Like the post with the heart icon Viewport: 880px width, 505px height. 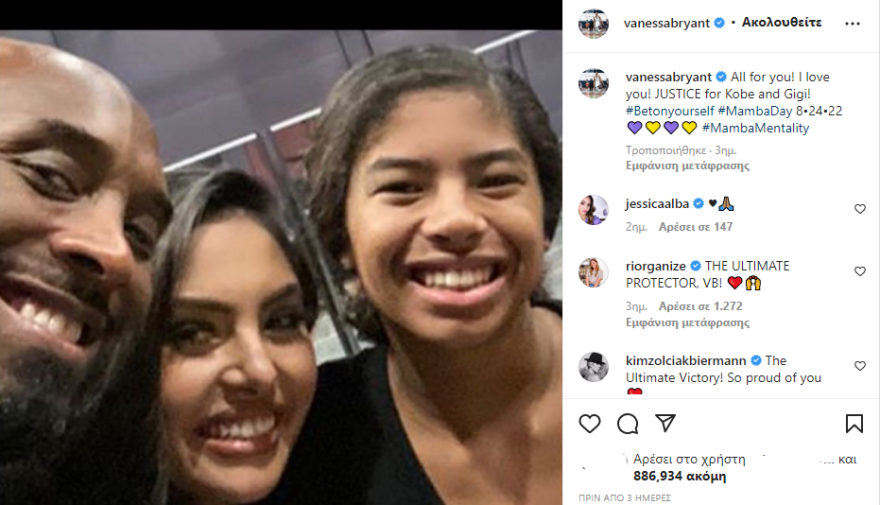click(589, 424)
